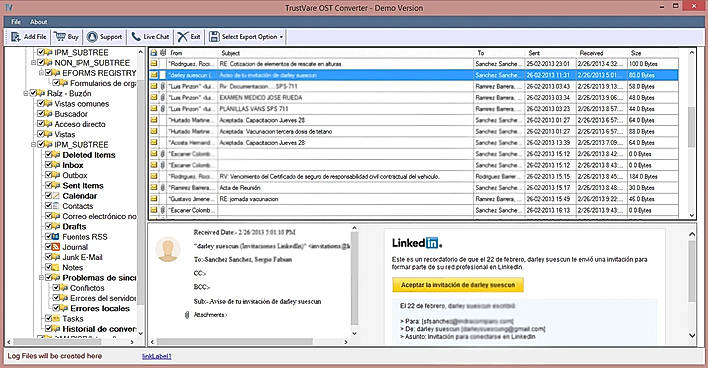Select the Errores locales folder
The height and width of the screenshot is (368, 708).
click(100, 308)
